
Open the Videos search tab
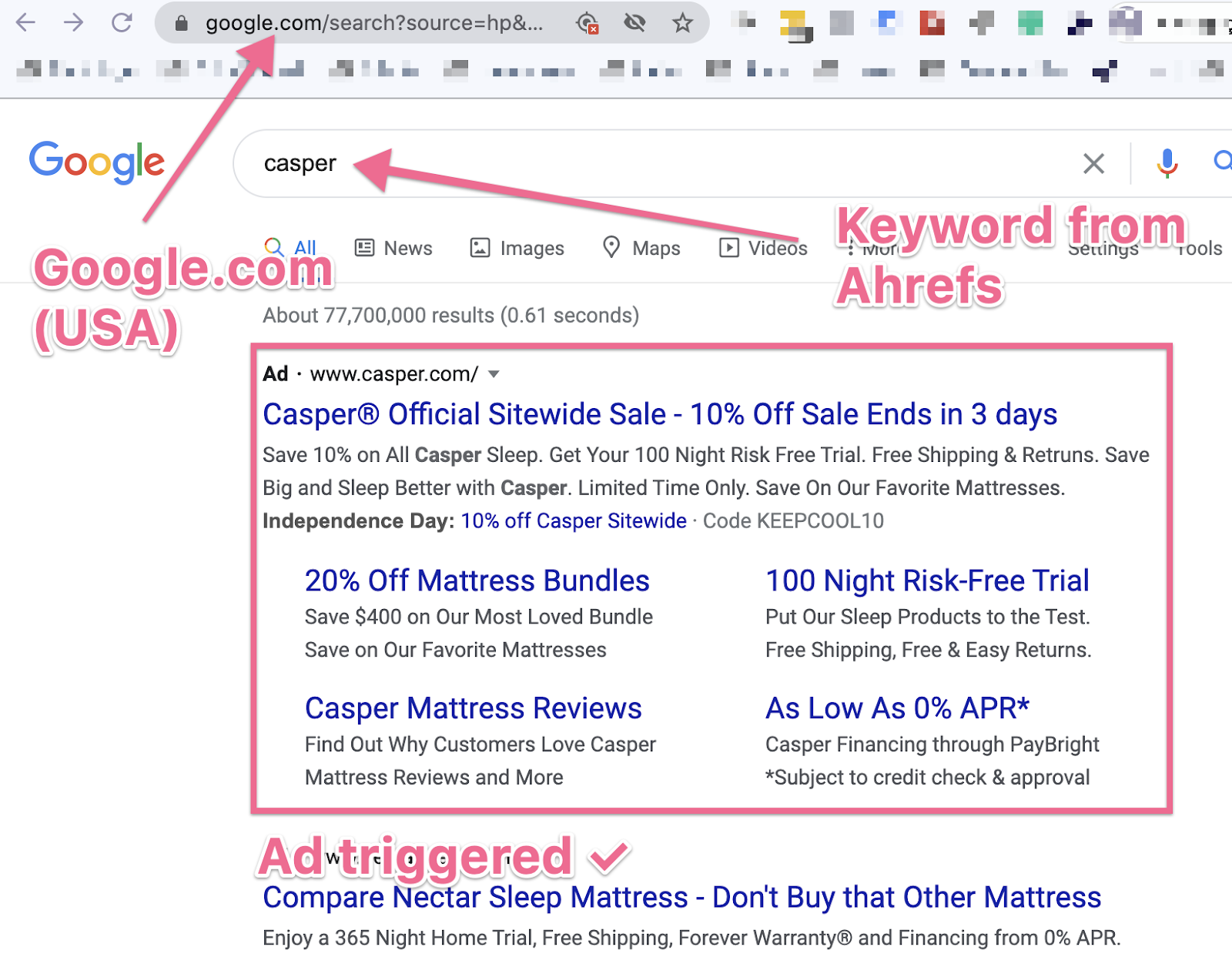[x=763, y=248]
